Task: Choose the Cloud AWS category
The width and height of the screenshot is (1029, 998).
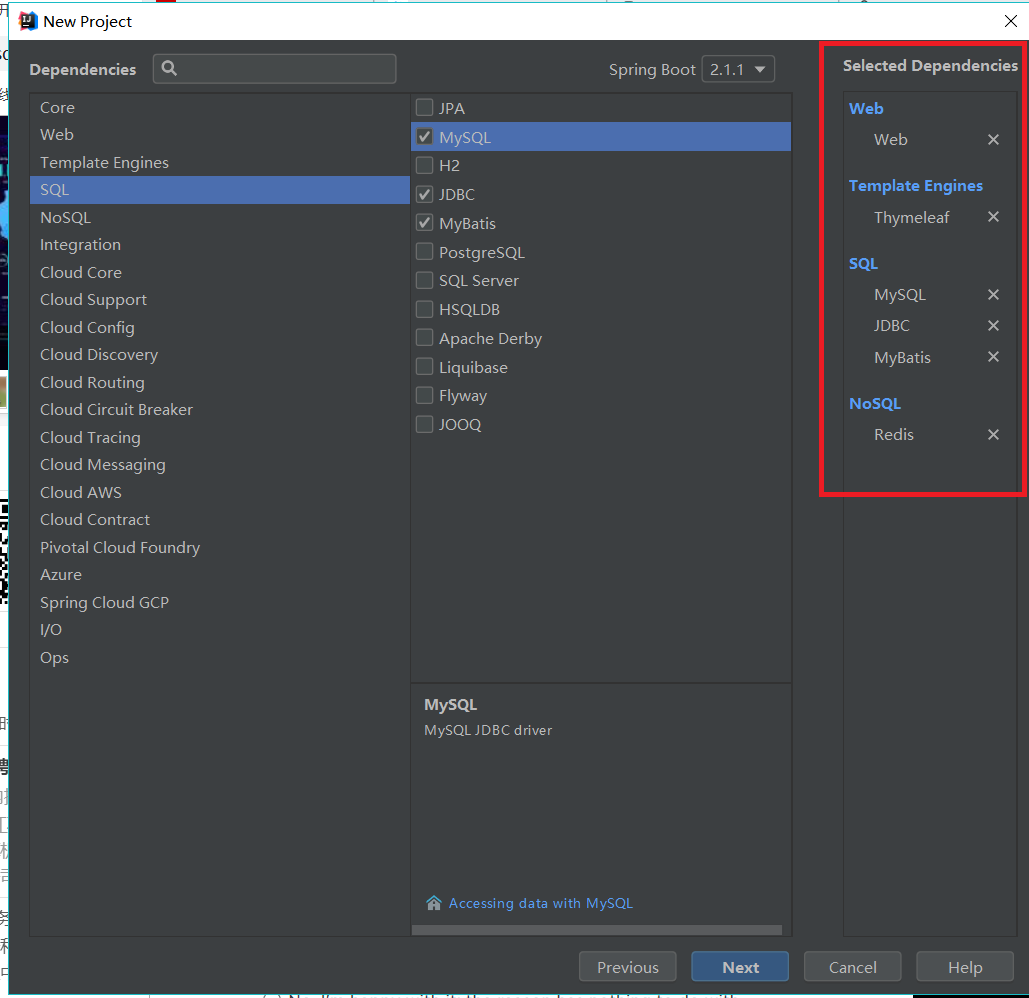Action: pyautogui.click(x=220, y=492)
